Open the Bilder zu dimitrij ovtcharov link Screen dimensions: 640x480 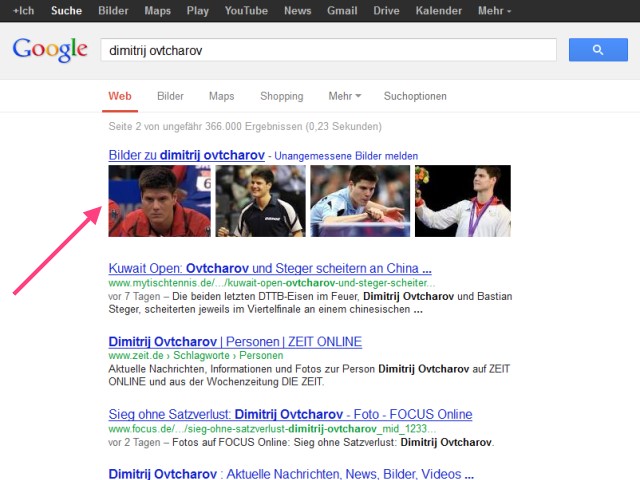click(x=187, y=156)
